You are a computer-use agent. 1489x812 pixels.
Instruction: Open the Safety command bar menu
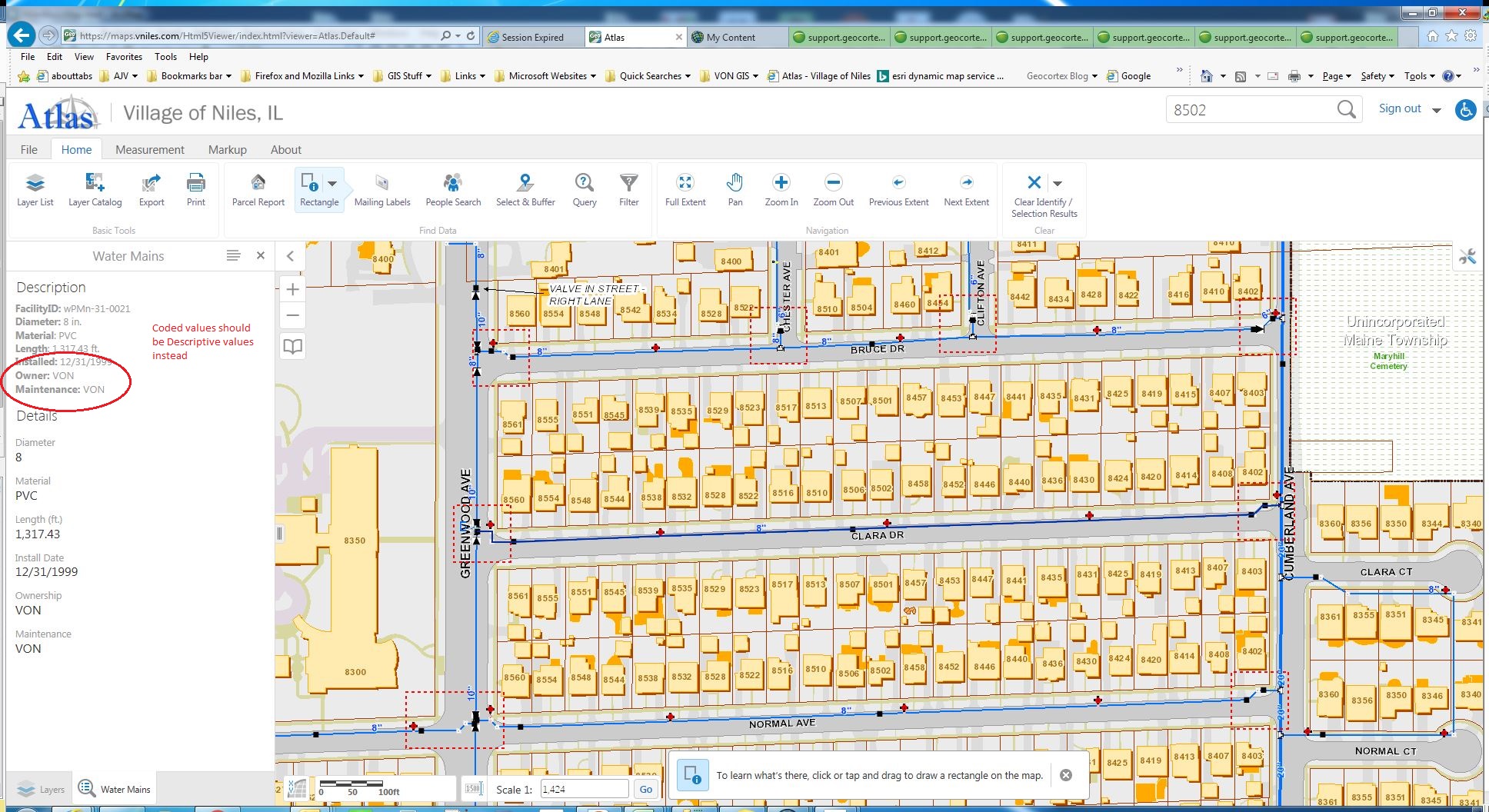1377,76
